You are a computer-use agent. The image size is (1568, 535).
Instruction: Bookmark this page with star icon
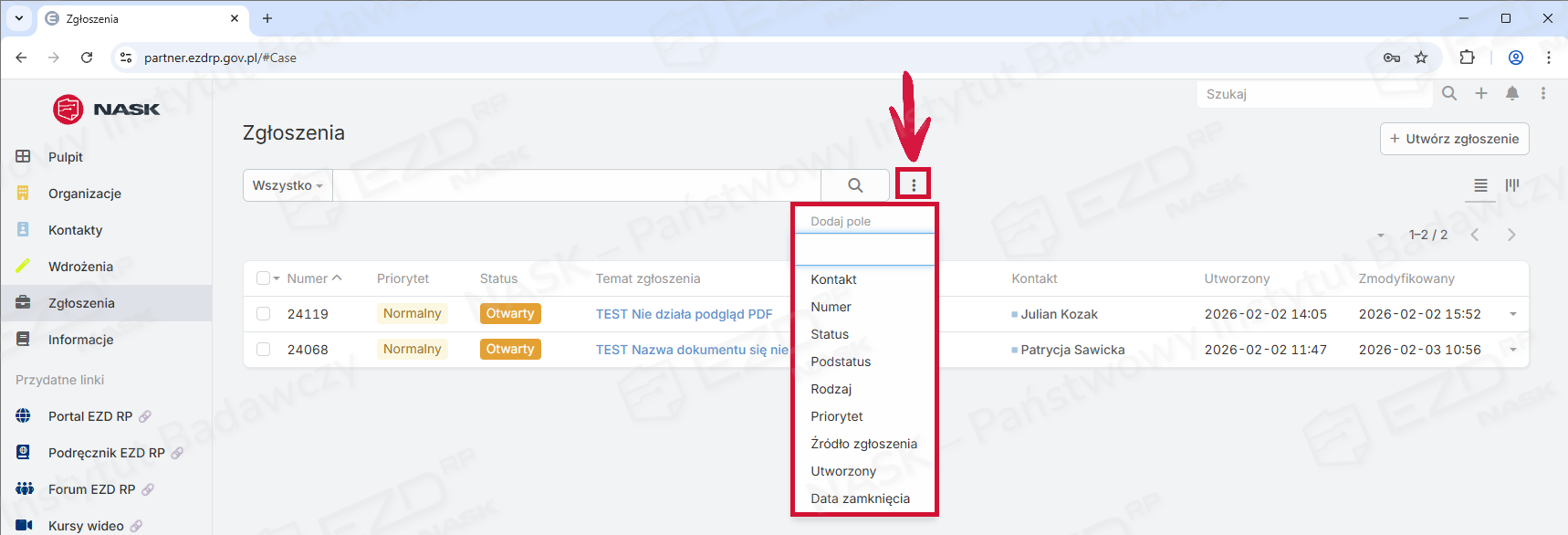[x=1421, y=58]
